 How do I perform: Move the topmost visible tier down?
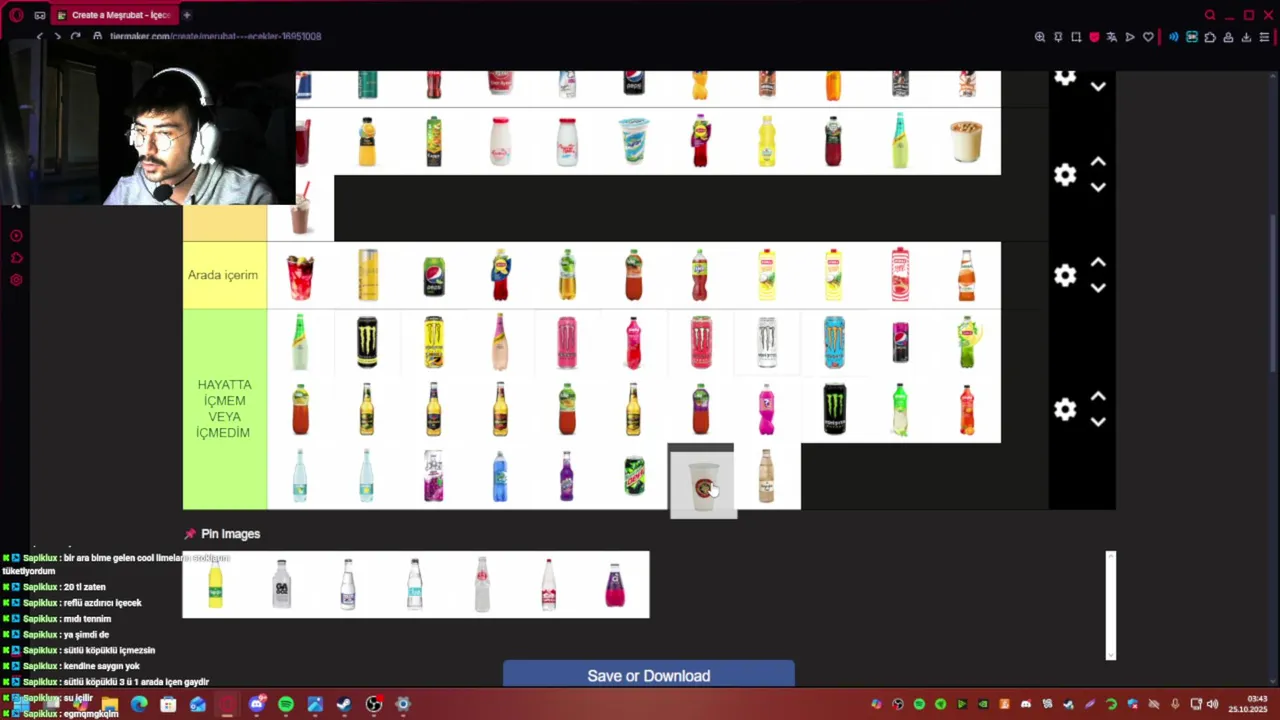[1098, 87]
